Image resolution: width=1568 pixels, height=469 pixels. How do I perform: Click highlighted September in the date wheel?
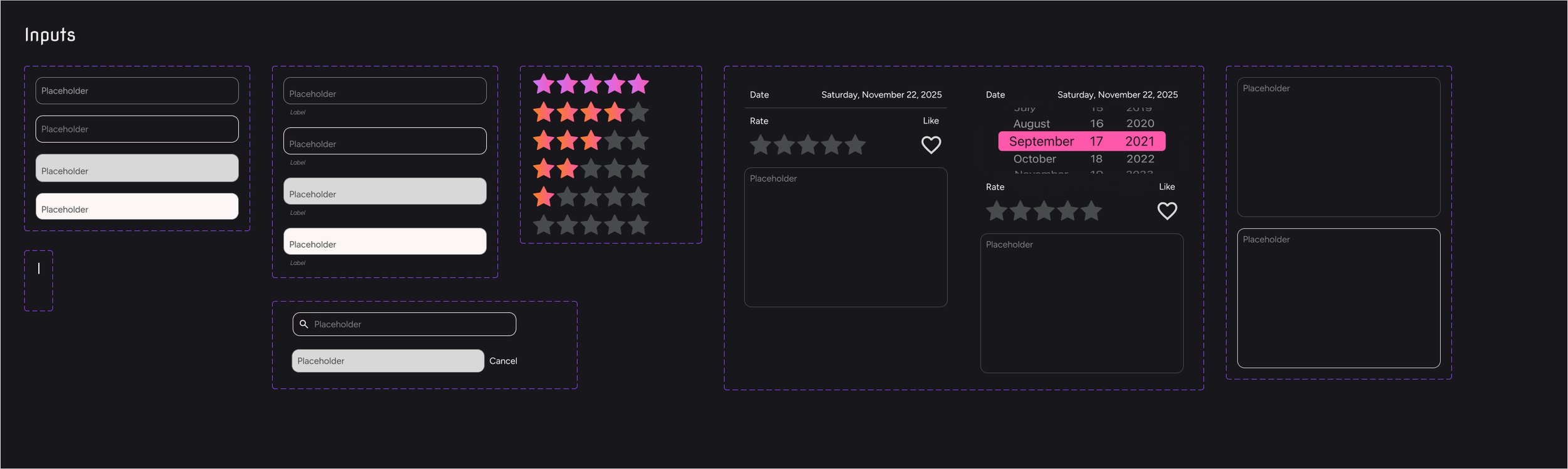point(1041,141)
